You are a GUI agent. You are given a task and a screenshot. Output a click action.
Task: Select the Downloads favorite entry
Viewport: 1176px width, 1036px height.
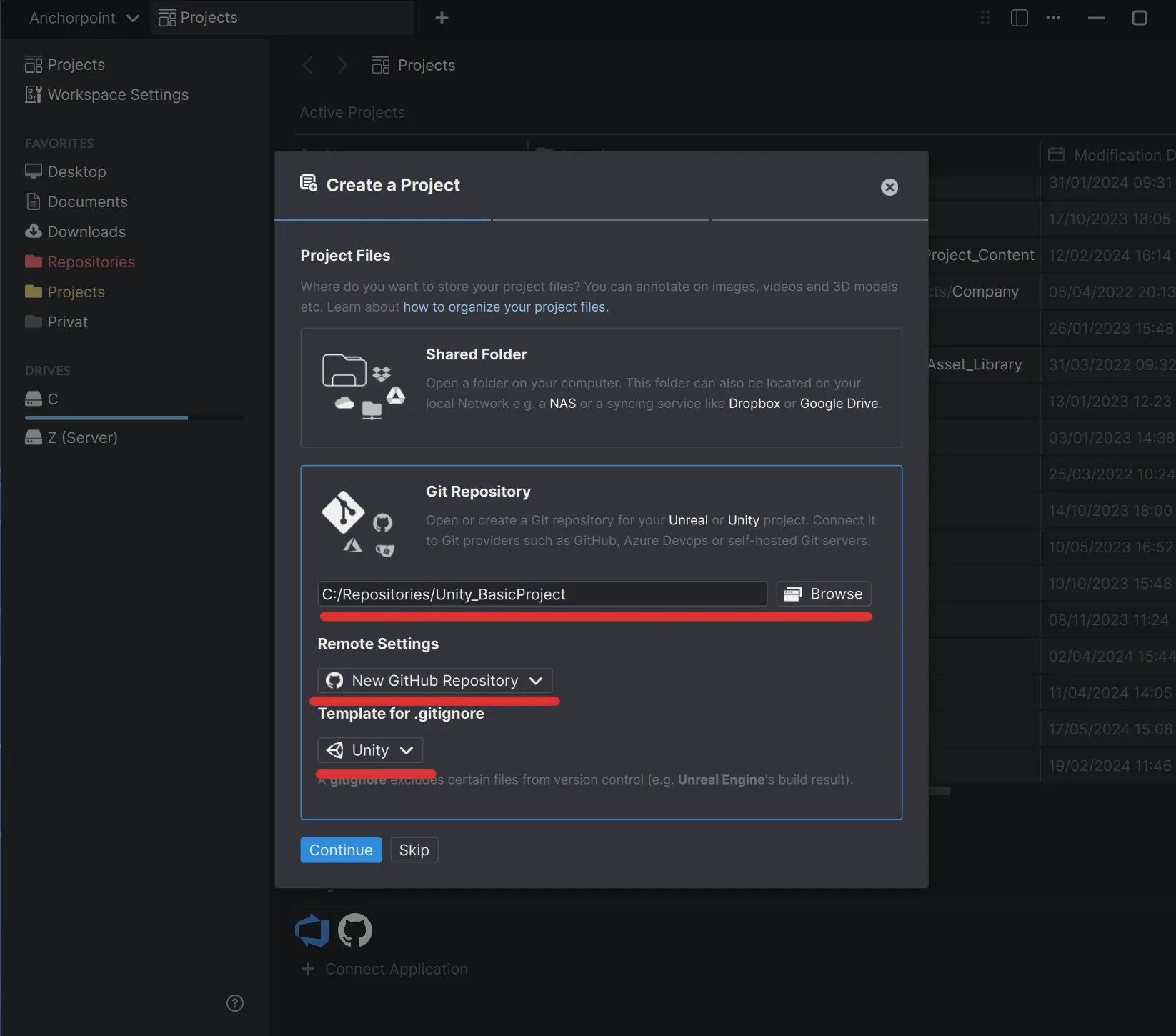pyautogui.click(x=86, y=231)
